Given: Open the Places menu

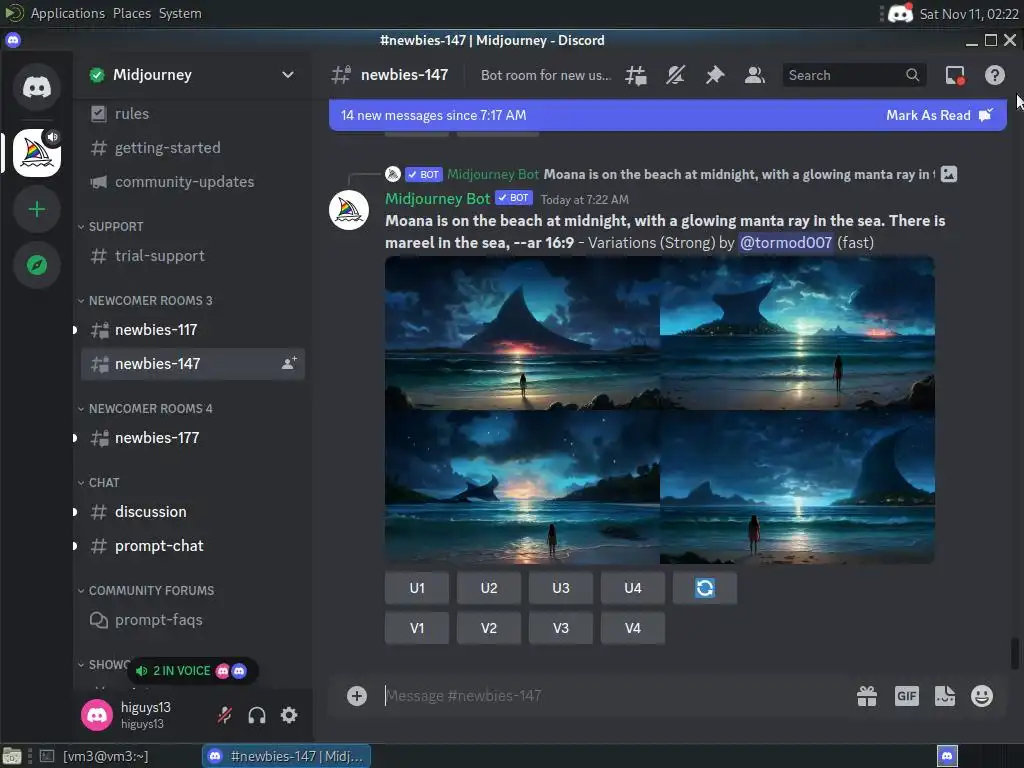Looking at the screenshot, I should (x=132, y=13).
